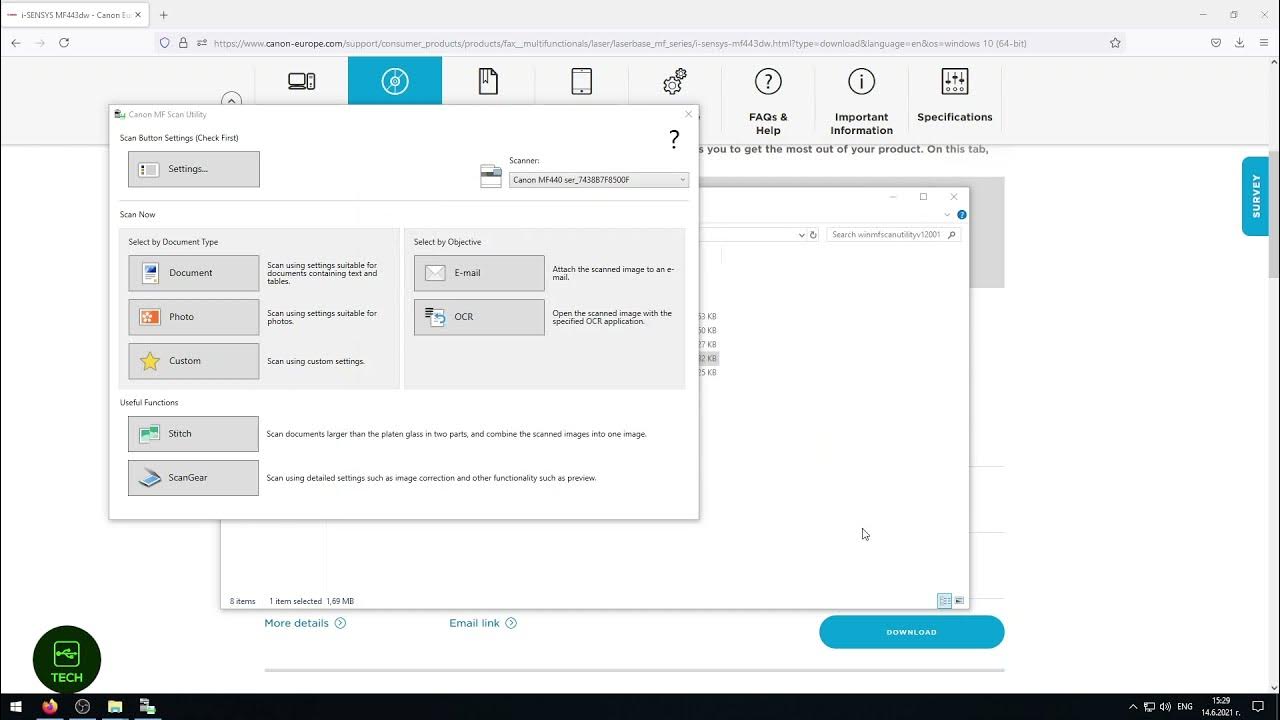Open OBS Studio from the taskbar

tap(82, 707)
